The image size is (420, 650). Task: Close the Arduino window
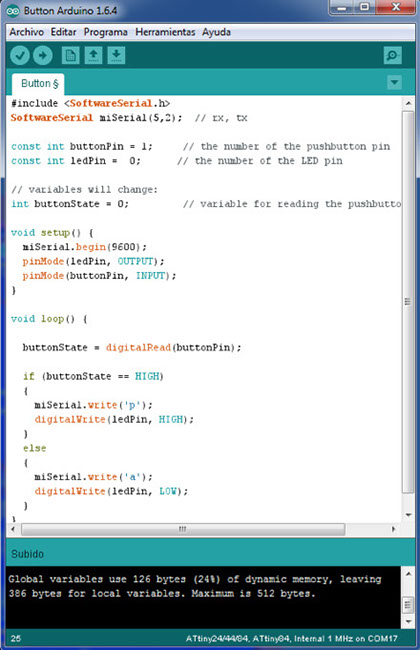395,7
